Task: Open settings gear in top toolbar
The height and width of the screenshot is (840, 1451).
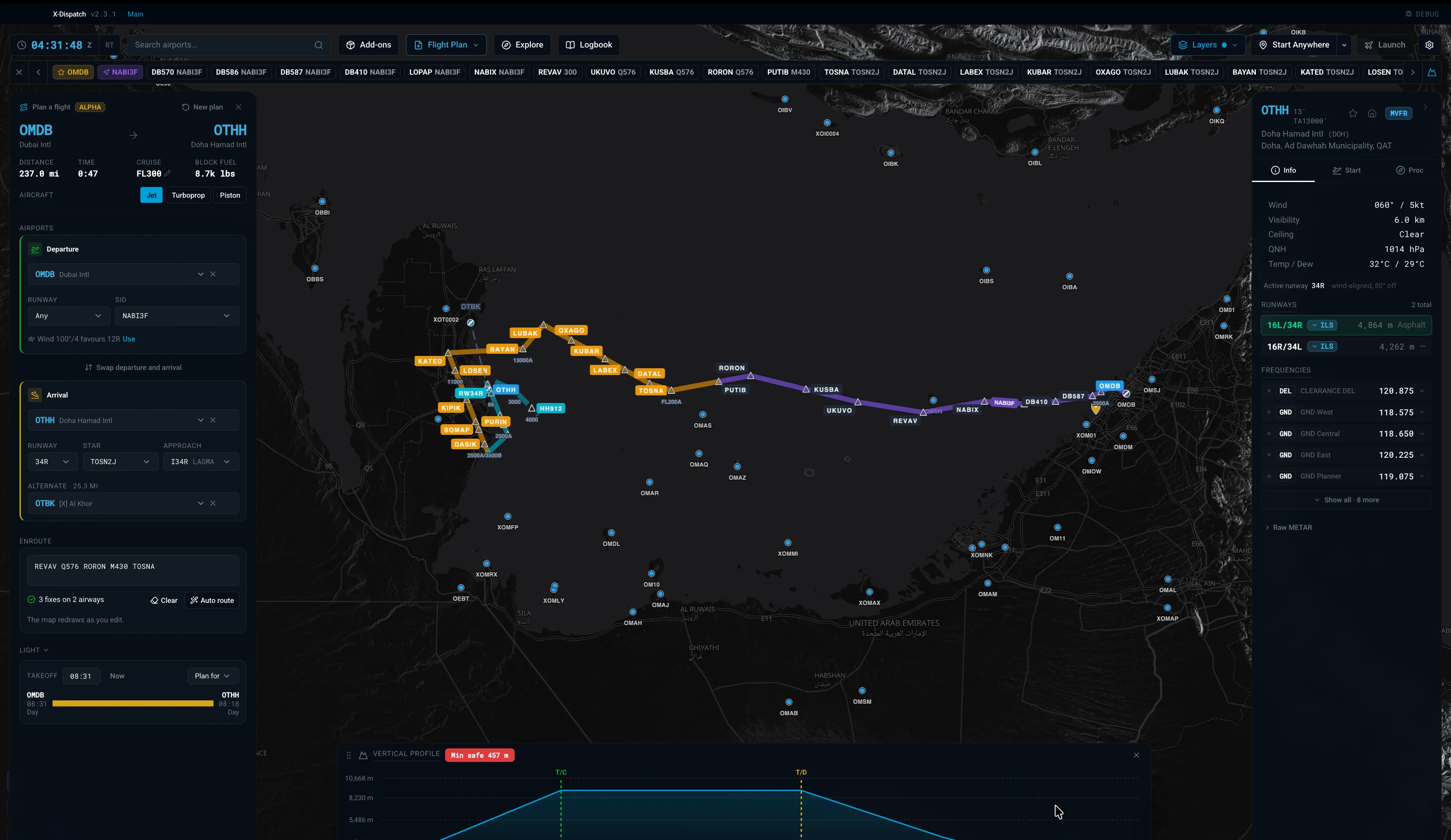Action: [x=1429, y=45]
